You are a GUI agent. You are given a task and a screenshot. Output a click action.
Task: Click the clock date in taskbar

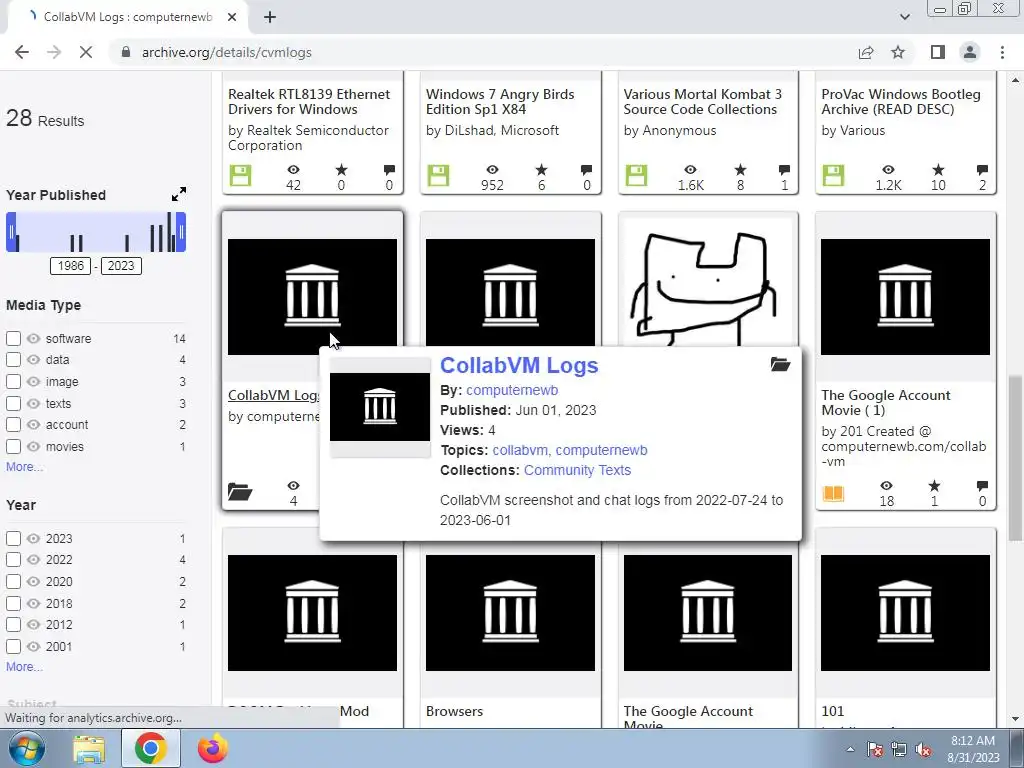[973, 749]
